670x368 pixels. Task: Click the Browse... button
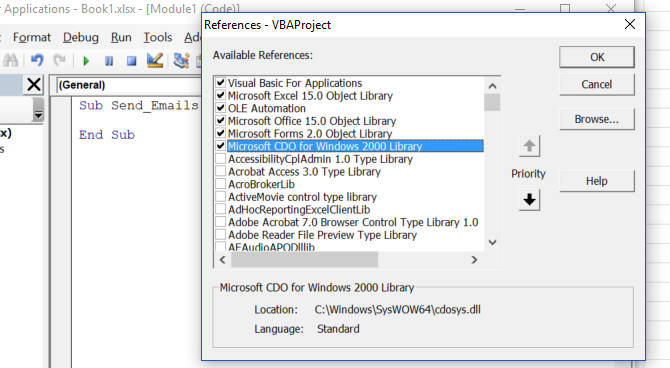click(597, 119)
